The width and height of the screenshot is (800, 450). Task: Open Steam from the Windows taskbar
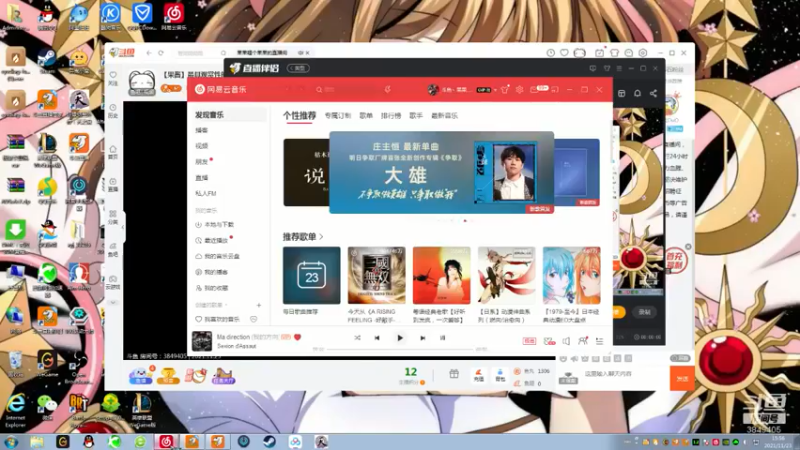point(269,441)
